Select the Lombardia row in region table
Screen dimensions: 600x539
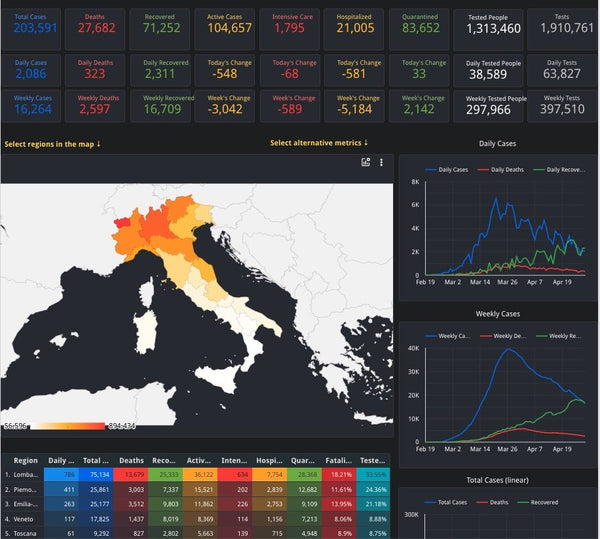[x=196, y=475]
